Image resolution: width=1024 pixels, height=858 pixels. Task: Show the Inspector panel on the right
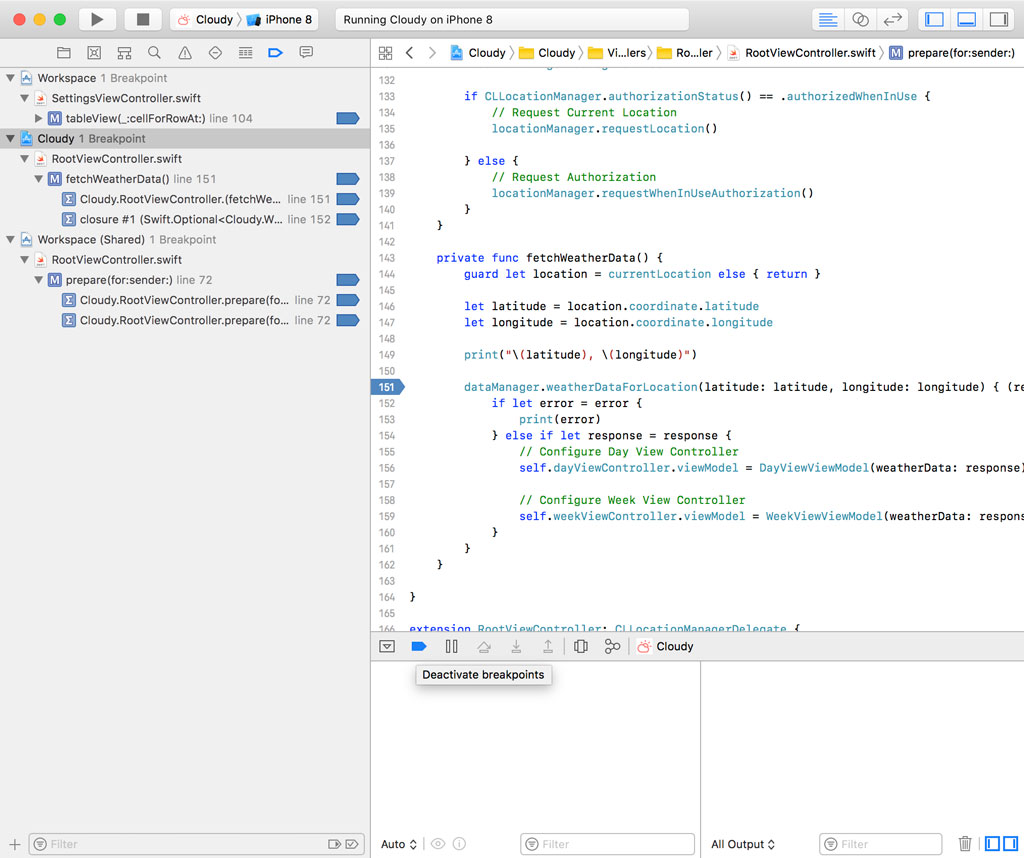coord(999,19)
